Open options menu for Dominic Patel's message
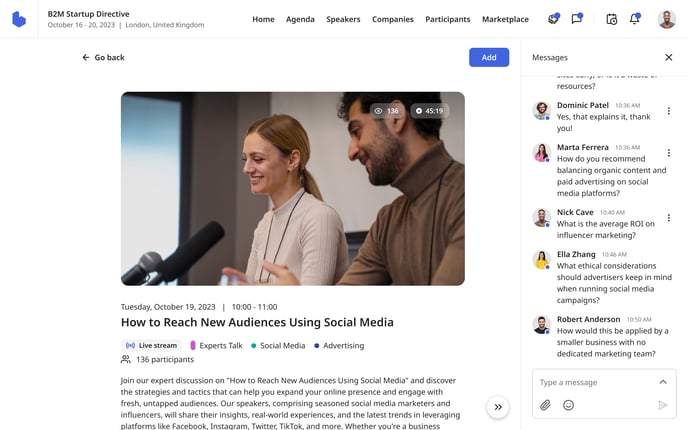The image size is (688, 430). tap(668, 111)
